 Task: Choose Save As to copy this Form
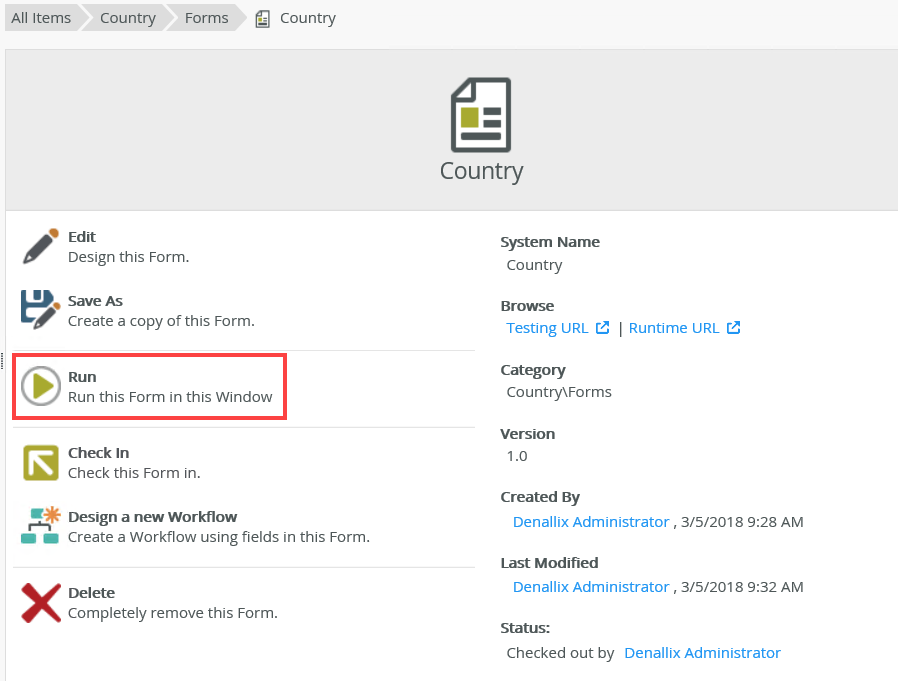click(x=95, y=301)
